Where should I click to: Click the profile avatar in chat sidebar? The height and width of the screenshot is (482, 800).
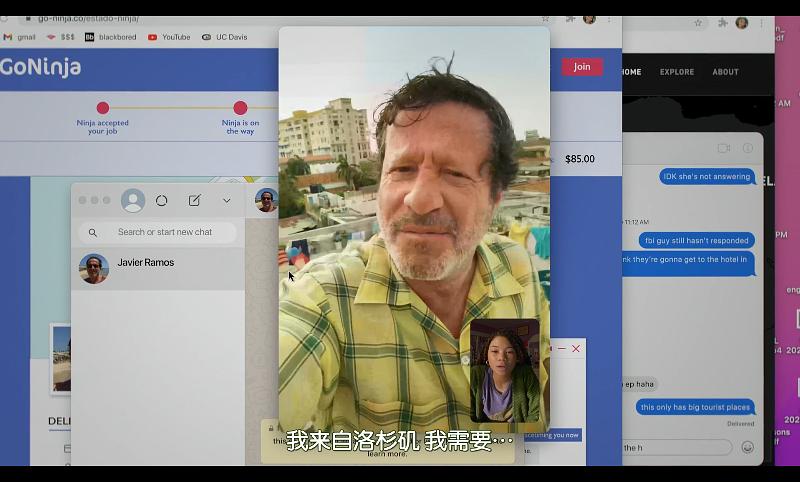(x=133, y=201)
